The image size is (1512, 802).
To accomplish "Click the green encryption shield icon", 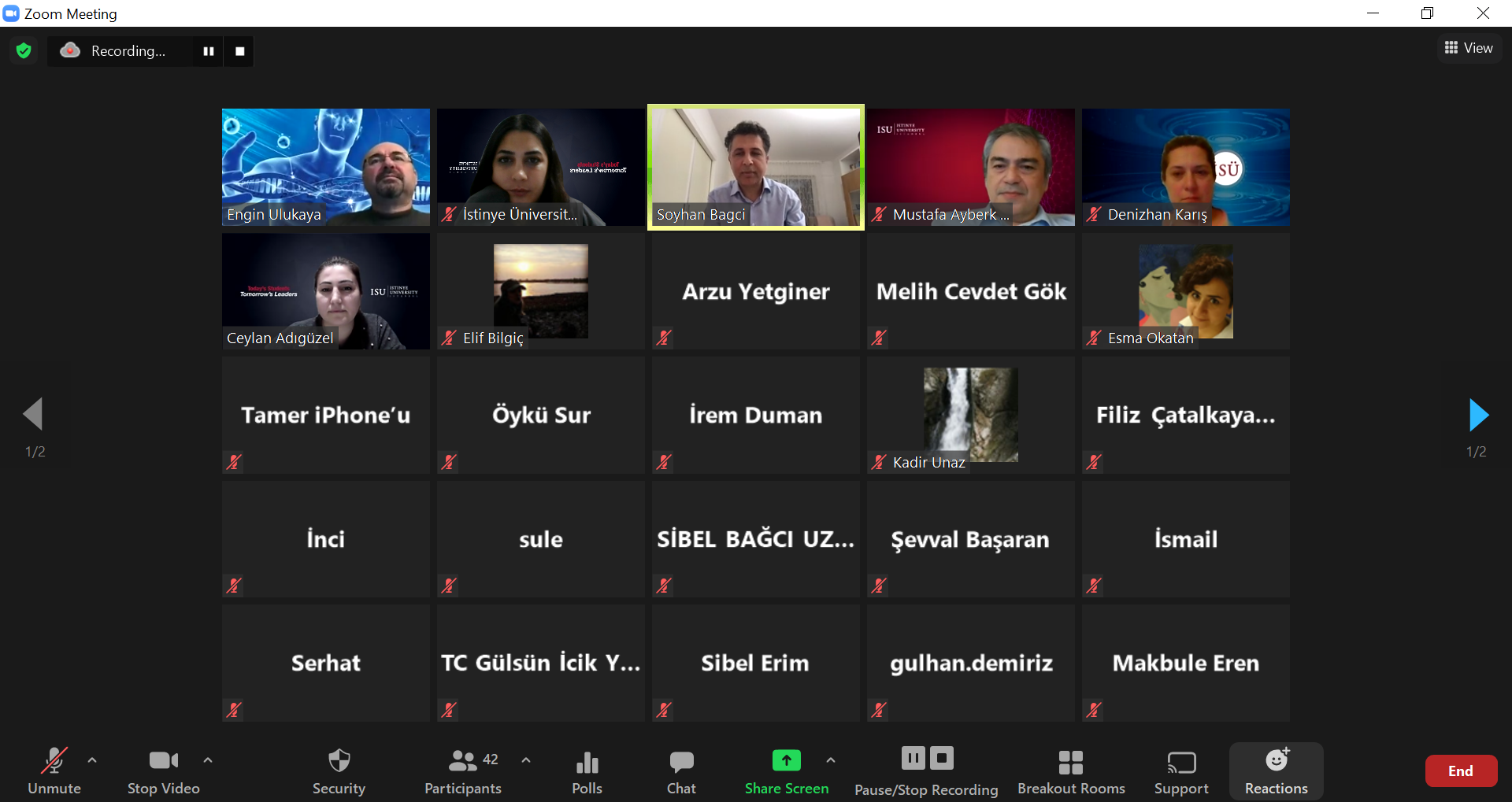I will [24, 51].
